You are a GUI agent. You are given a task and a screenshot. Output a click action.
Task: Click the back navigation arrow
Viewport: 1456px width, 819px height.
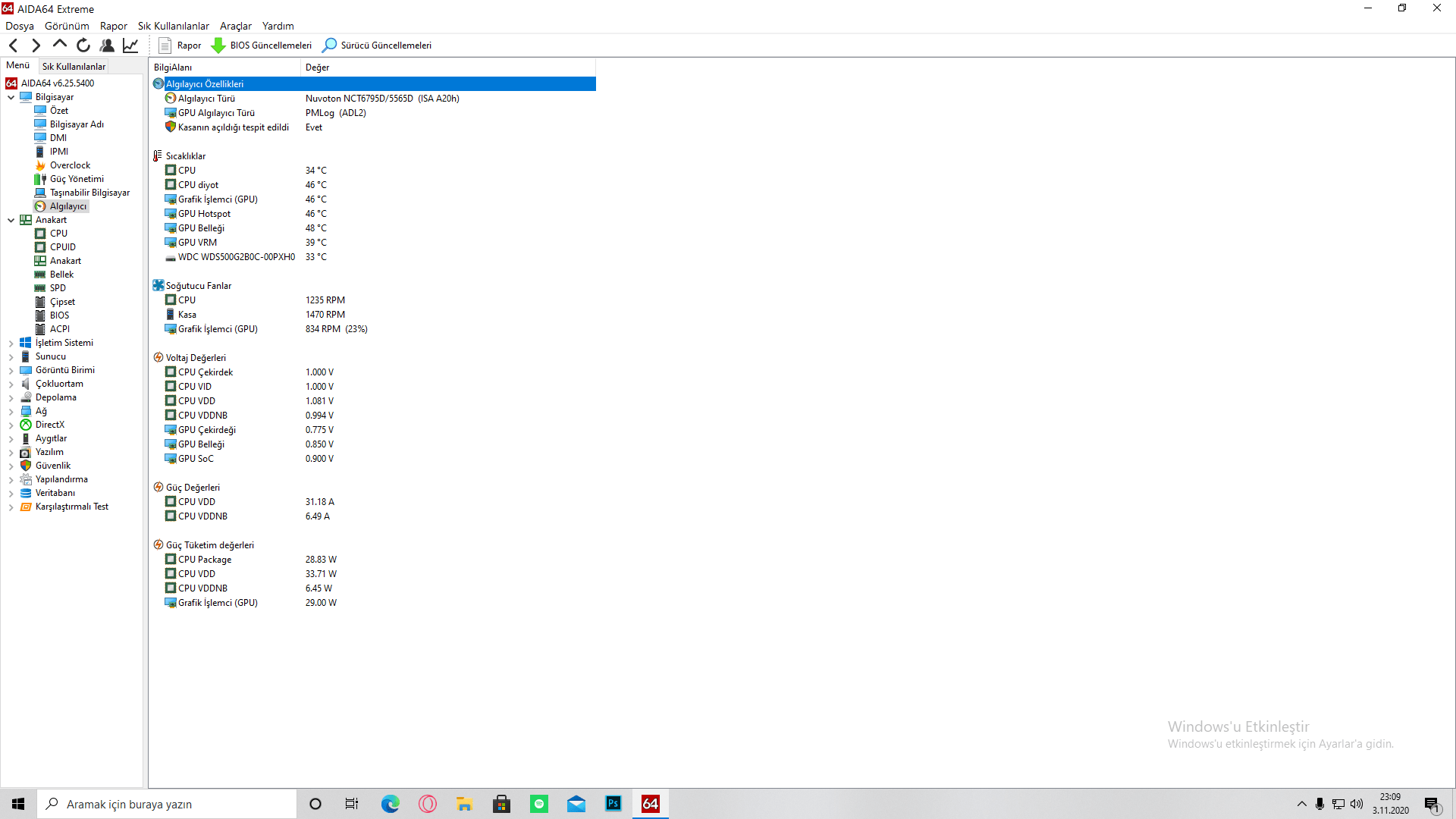point(13,45)
